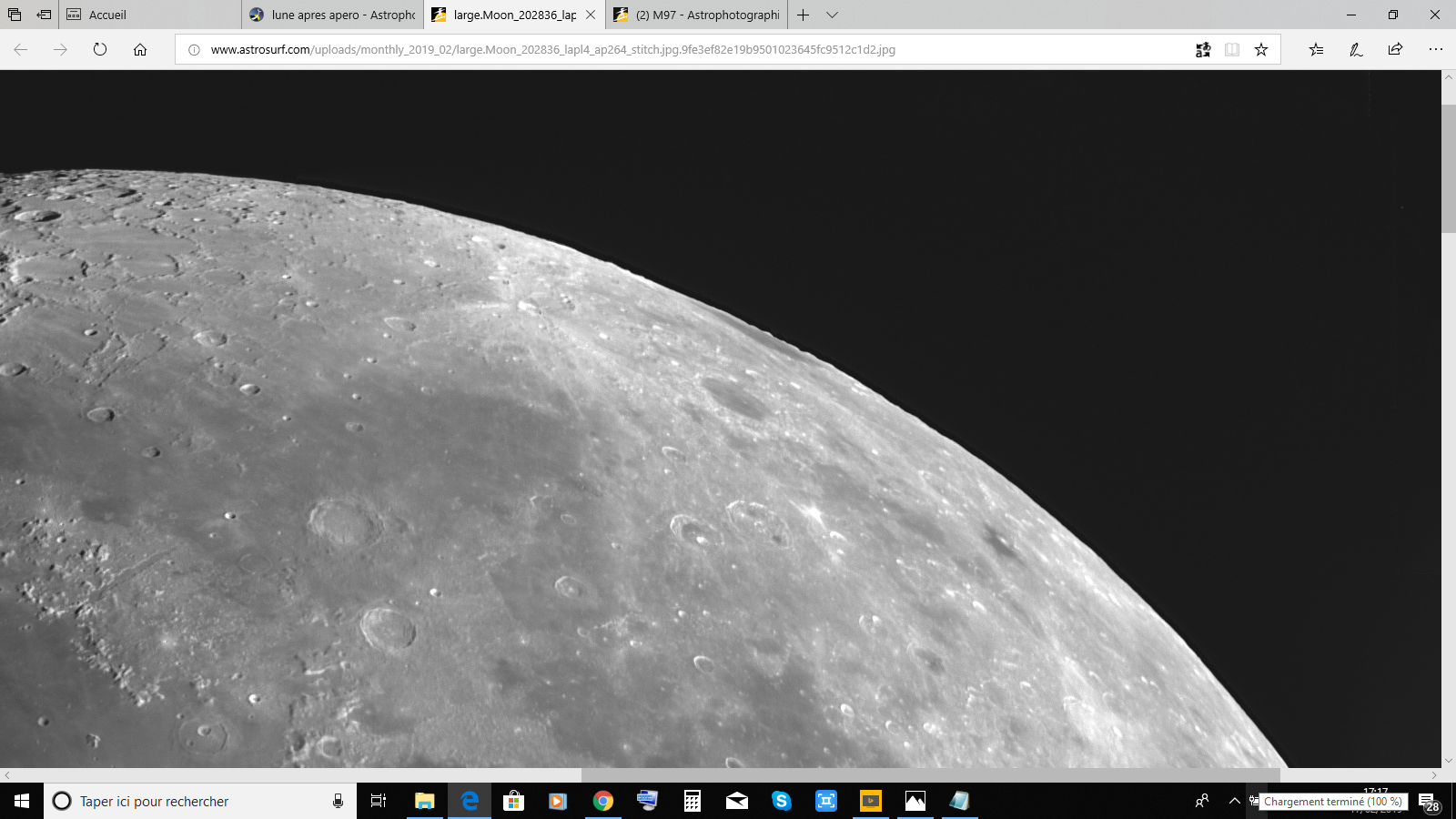This screenshot has height=819, width=1456.
Task: Show tabs you have set aside
Action: point(15,15)
